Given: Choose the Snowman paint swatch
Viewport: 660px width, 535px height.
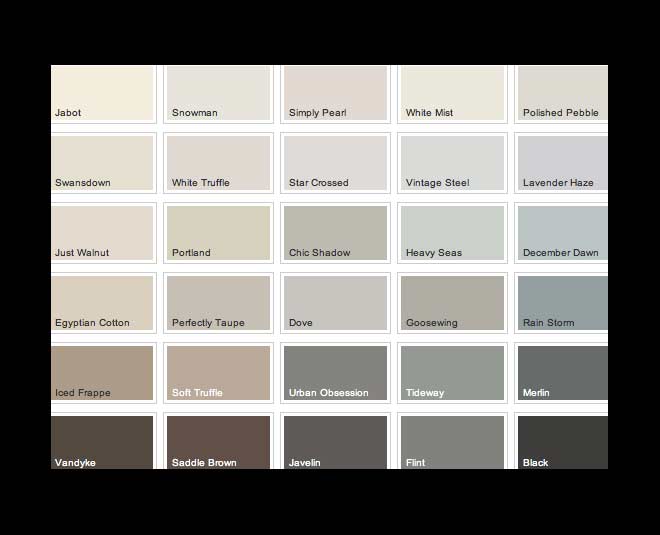Looking at the screenshot, I should (218, 93).
